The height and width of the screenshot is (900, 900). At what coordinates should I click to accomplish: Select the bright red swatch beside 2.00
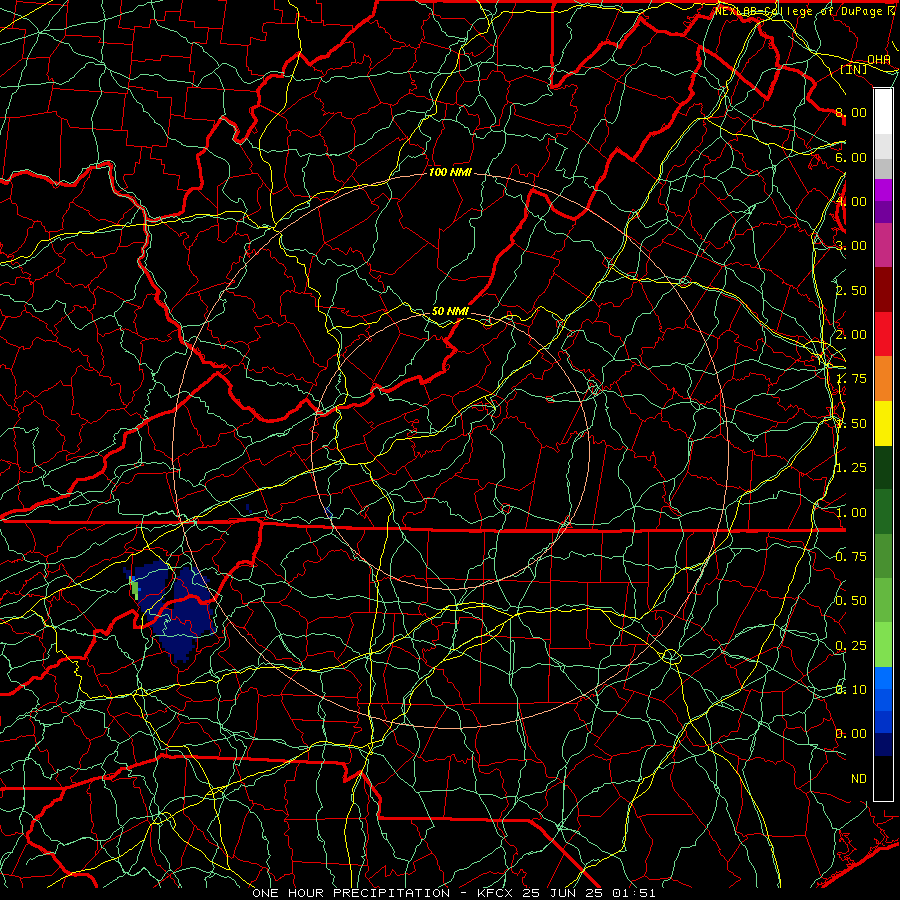[883, 334]
